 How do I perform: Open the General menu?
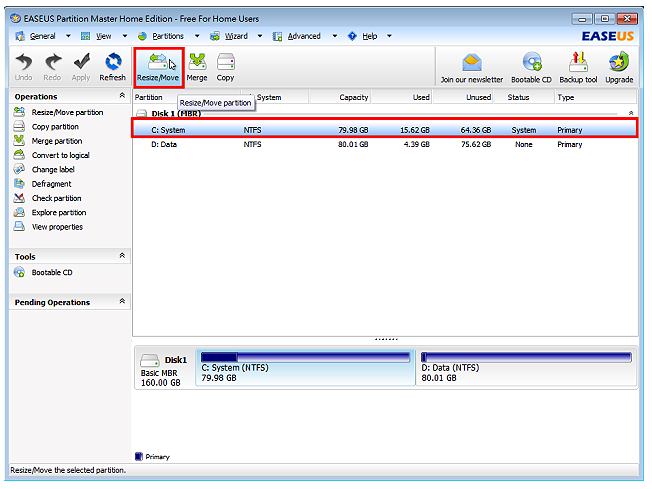point(42,36)
